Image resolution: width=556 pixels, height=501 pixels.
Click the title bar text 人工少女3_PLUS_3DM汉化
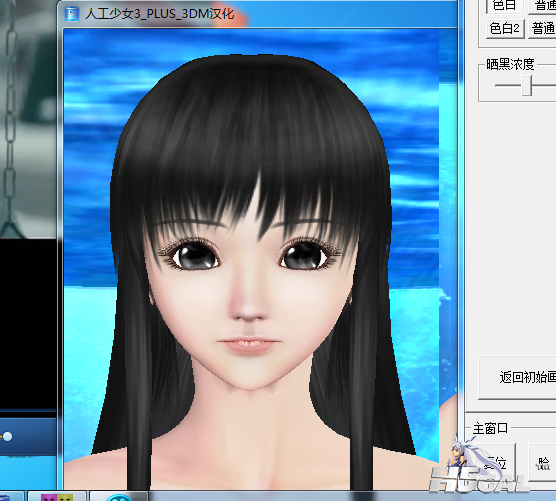tap(159, 14)
